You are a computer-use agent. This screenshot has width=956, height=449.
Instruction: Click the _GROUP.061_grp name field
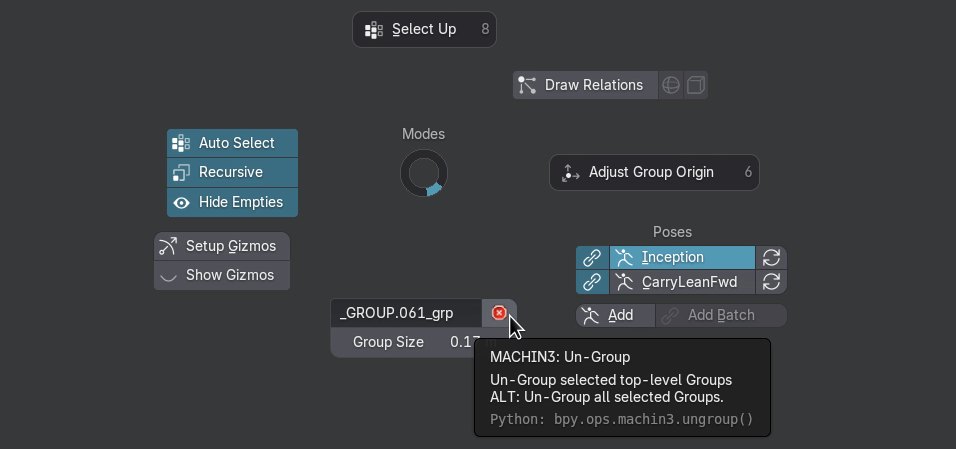(406, 313)
